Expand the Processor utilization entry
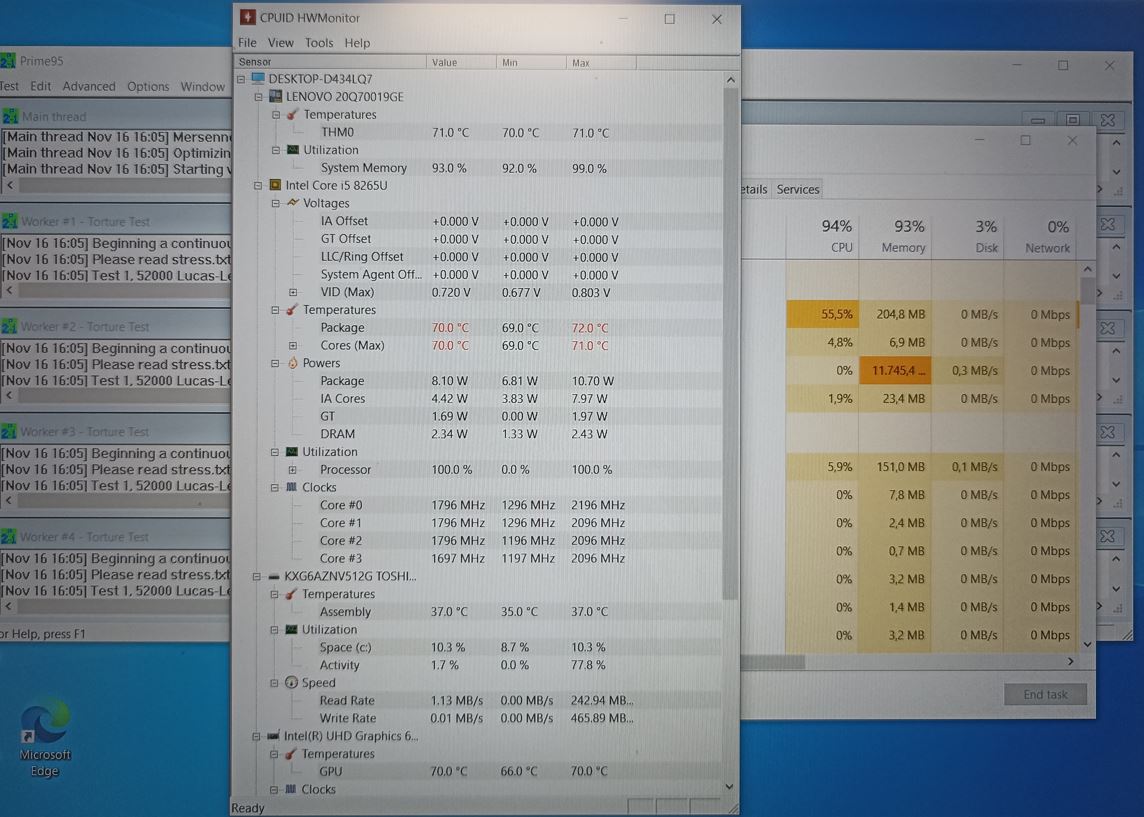Screen dimensions: 1144x817 (293, 471)
